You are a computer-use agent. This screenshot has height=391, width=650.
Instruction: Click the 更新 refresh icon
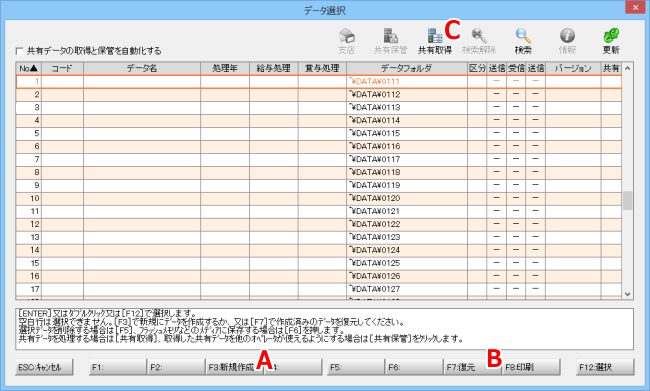coord(611,41)
